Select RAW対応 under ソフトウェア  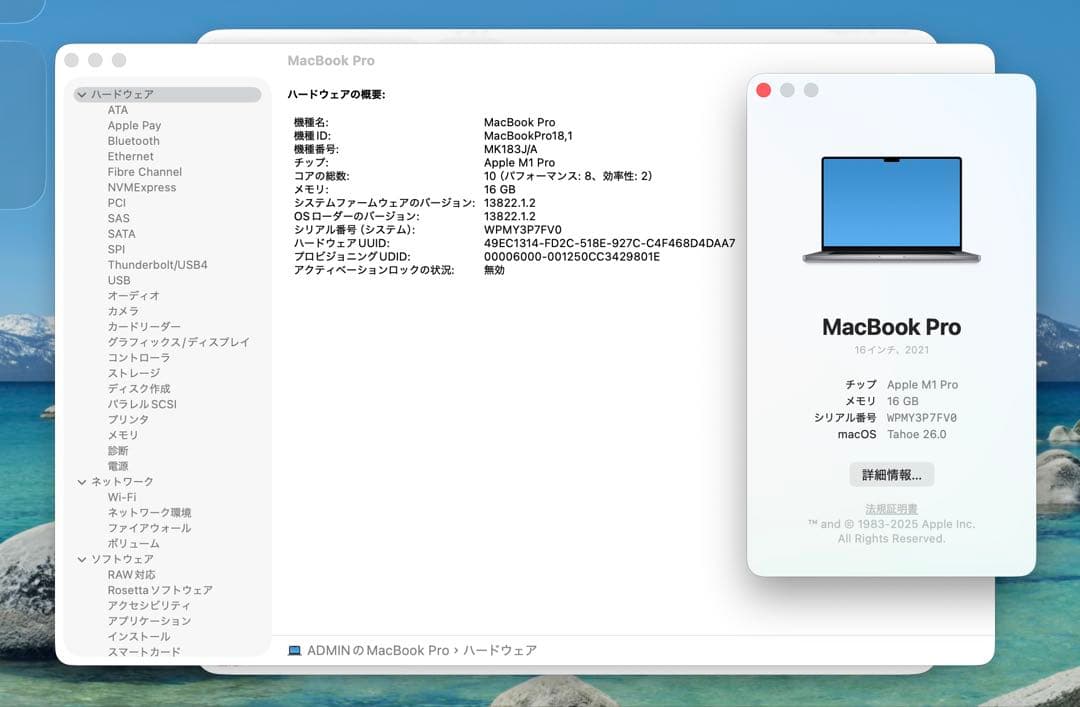click(x=132, y=575)
